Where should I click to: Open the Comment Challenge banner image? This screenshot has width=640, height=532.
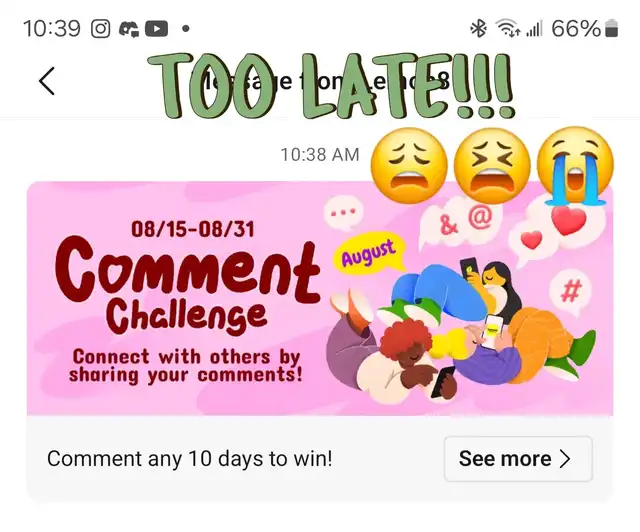pos(320,299)
